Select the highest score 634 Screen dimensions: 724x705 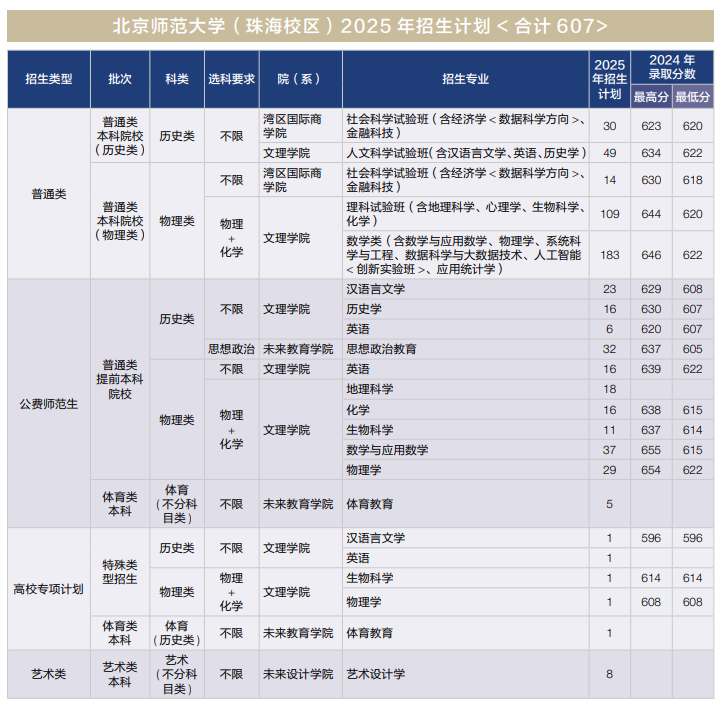651,153
